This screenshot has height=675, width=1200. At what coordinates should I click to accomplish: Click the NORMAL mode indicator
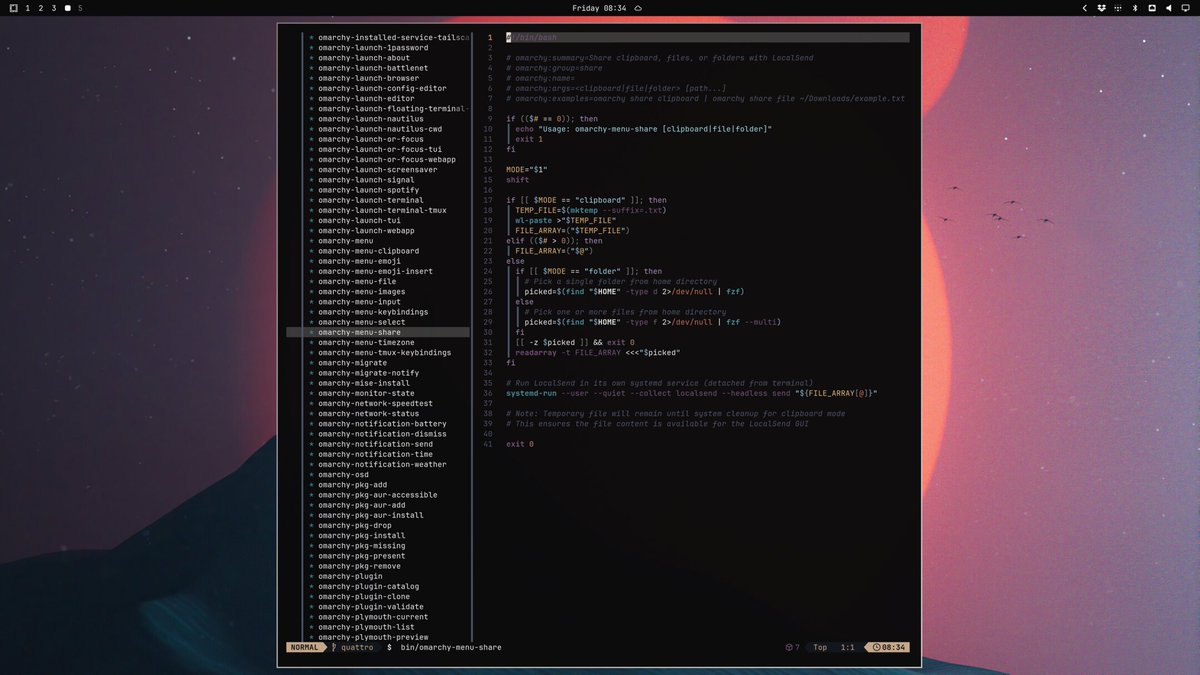coord(305,647)
